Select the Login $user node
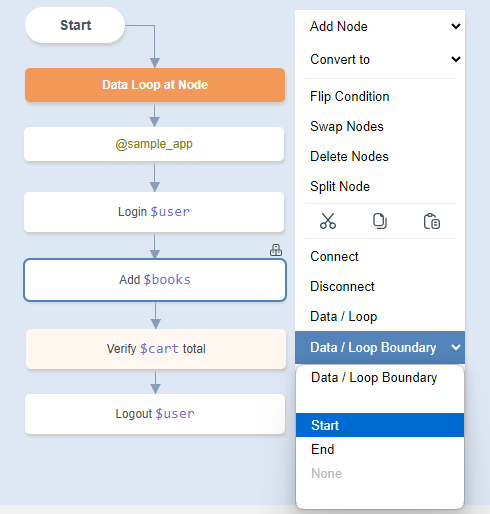The image size is (490, 514). click(154, 212)
